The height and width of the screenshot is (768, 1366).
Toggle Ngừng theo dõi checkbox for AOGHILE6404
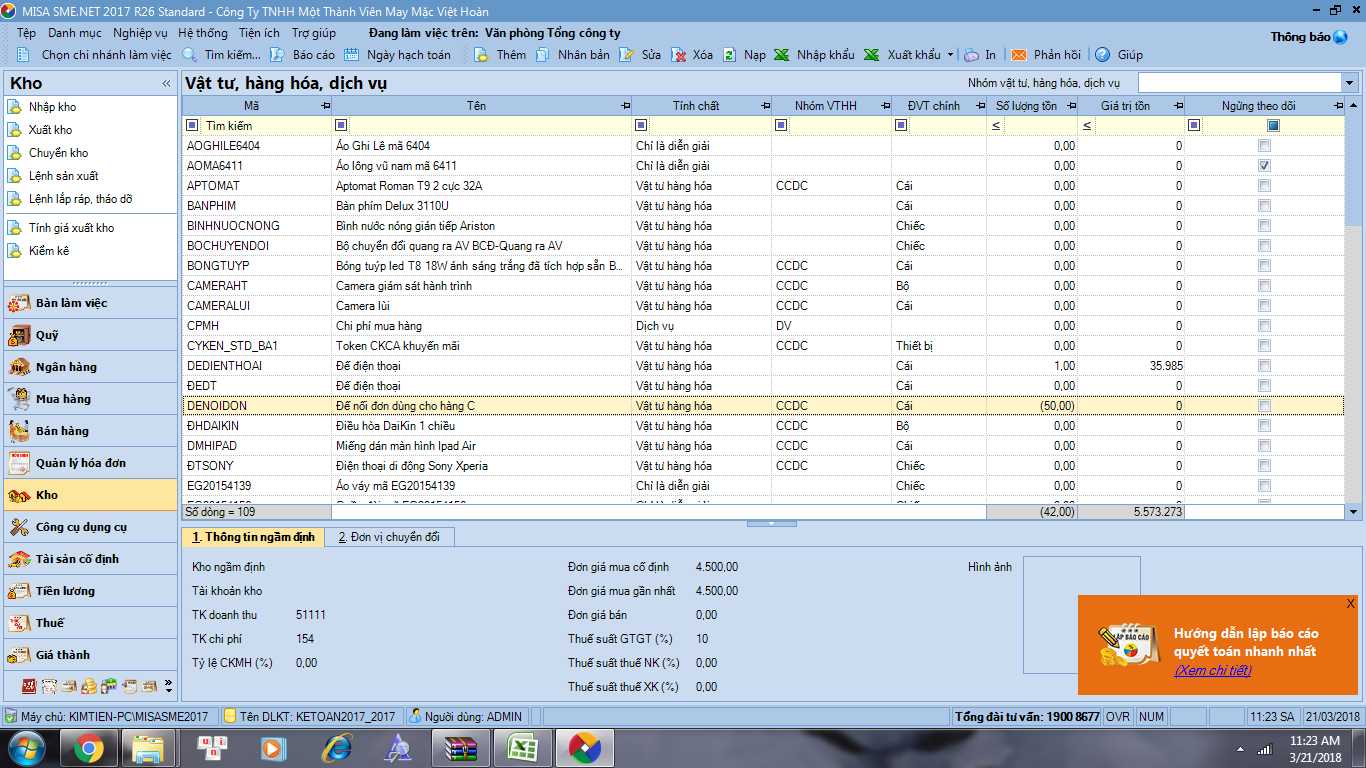(1265, 146)
